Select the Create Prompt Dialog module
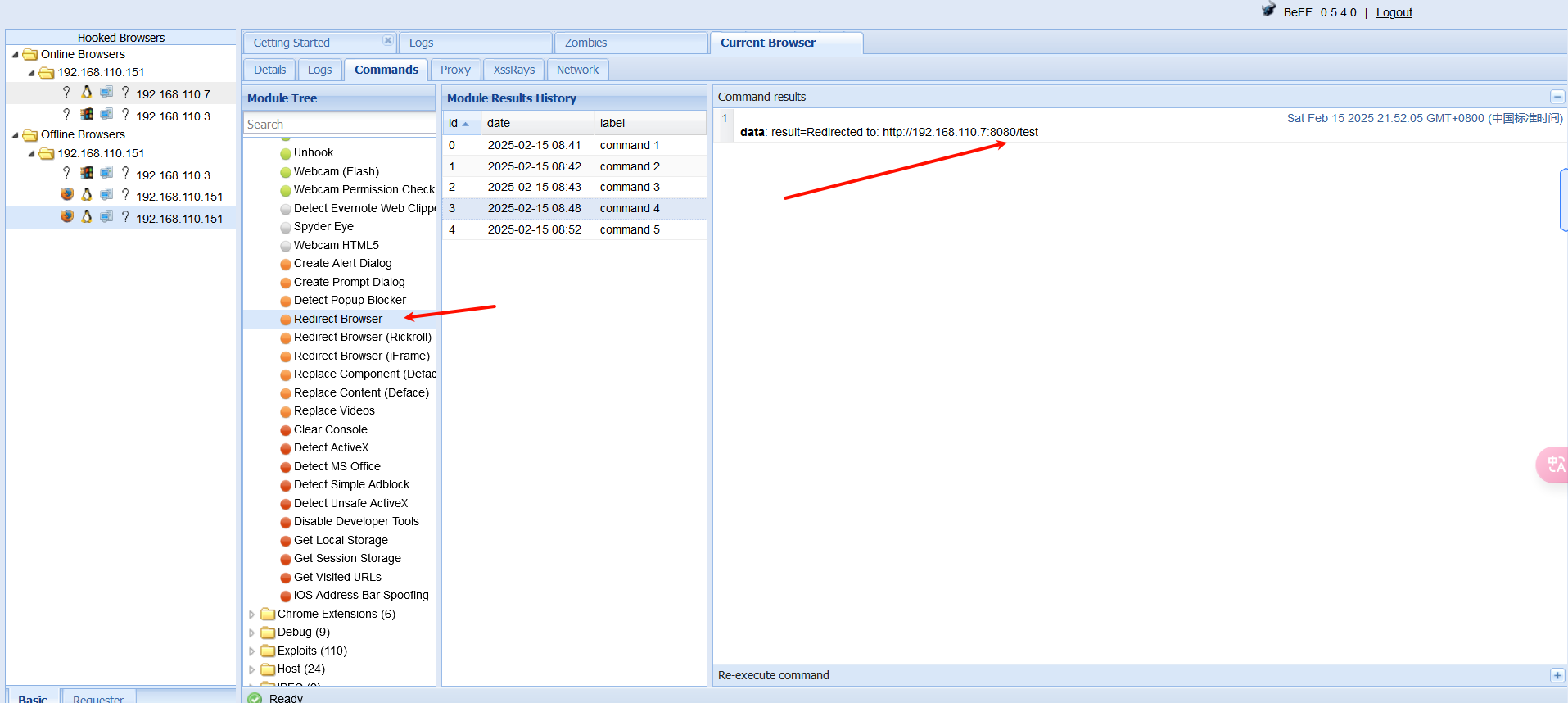Screen dimensions: 1568x703 click(350, 282)
